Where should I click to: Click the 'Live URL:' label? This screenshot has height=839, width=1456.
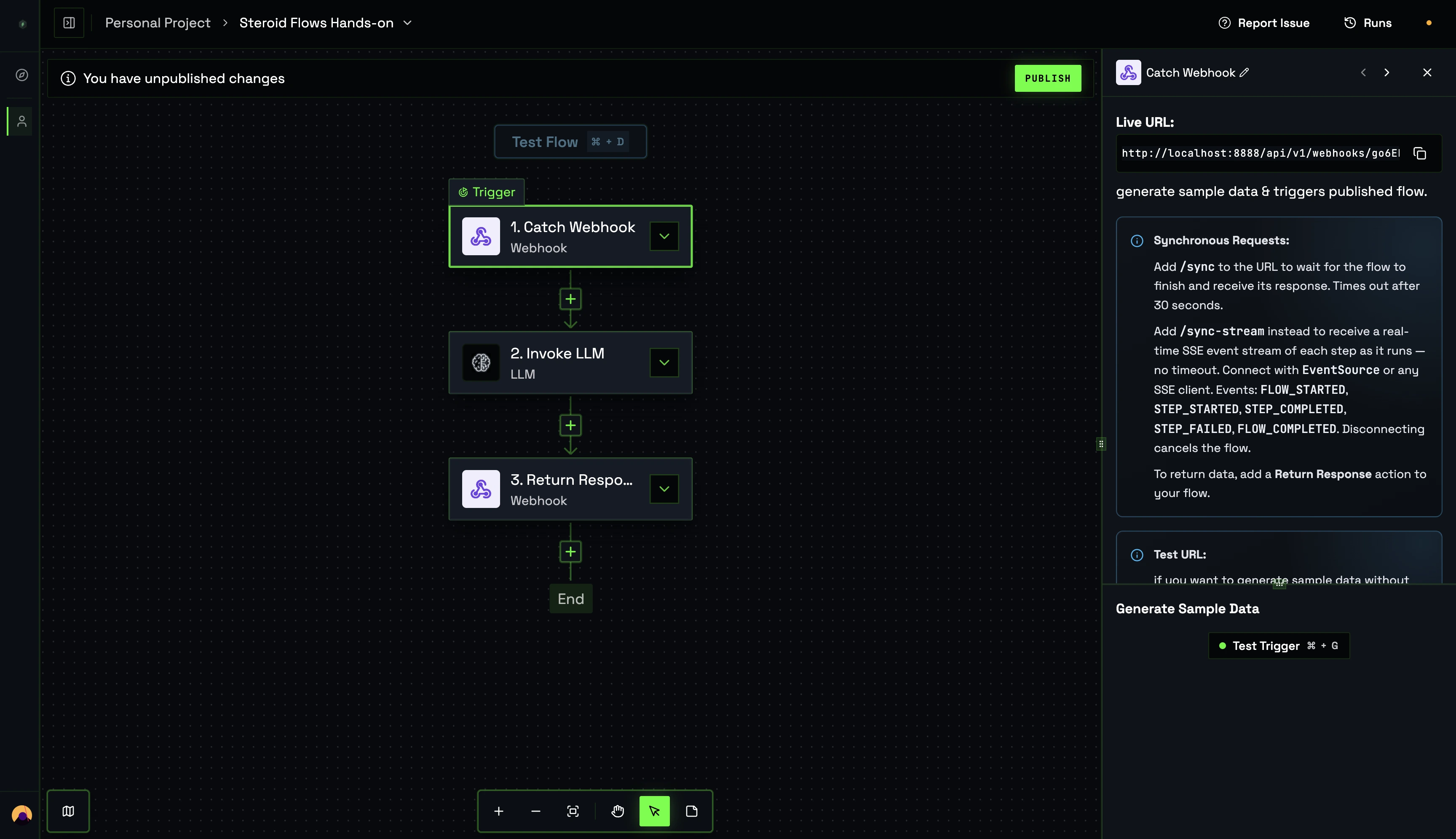[x=1145, y=122]
